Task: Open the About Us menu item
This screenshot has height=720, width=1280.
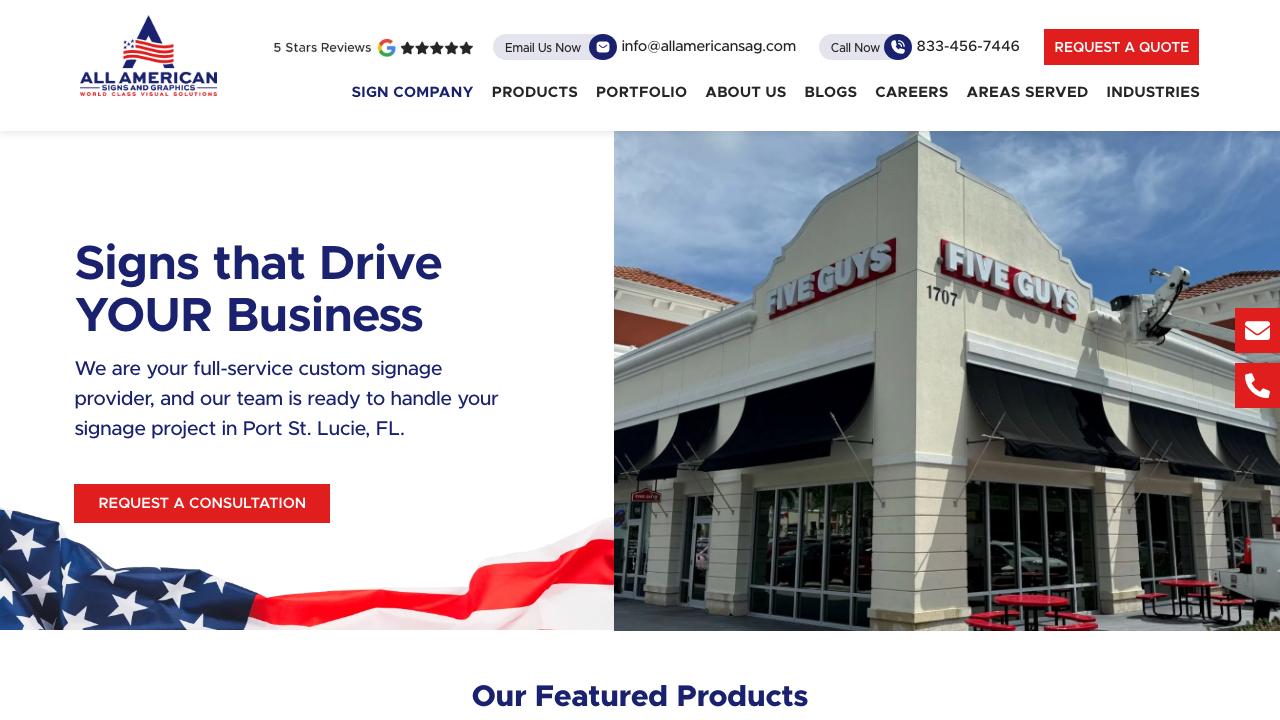Action: [746, 92]
